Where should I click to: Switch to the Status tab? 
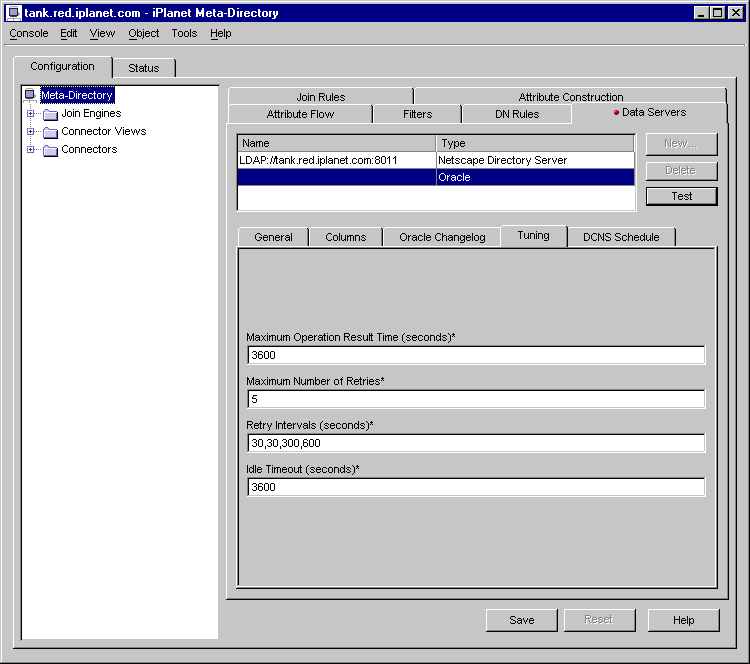pos(143,68)
